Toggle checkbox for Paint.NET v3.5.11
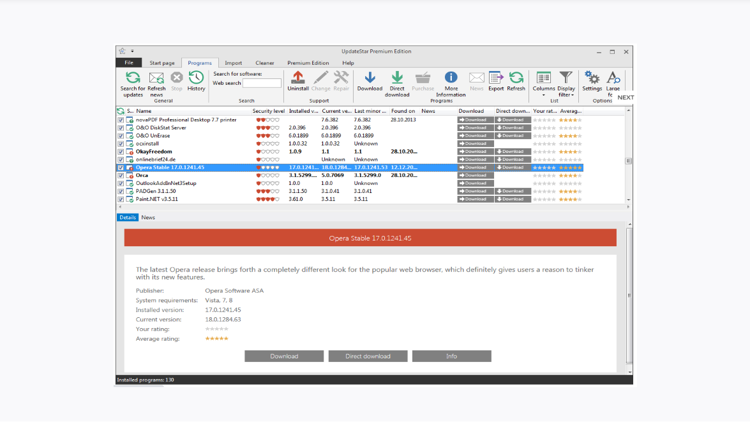 pyautogui.click(x=121, y=199)
